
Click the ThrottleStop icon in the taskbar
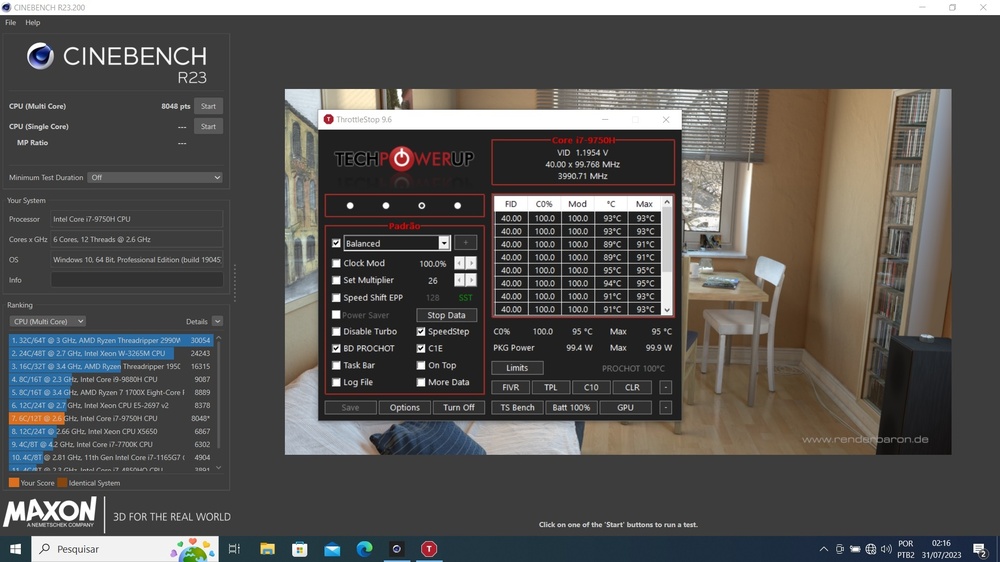point(429,549)
